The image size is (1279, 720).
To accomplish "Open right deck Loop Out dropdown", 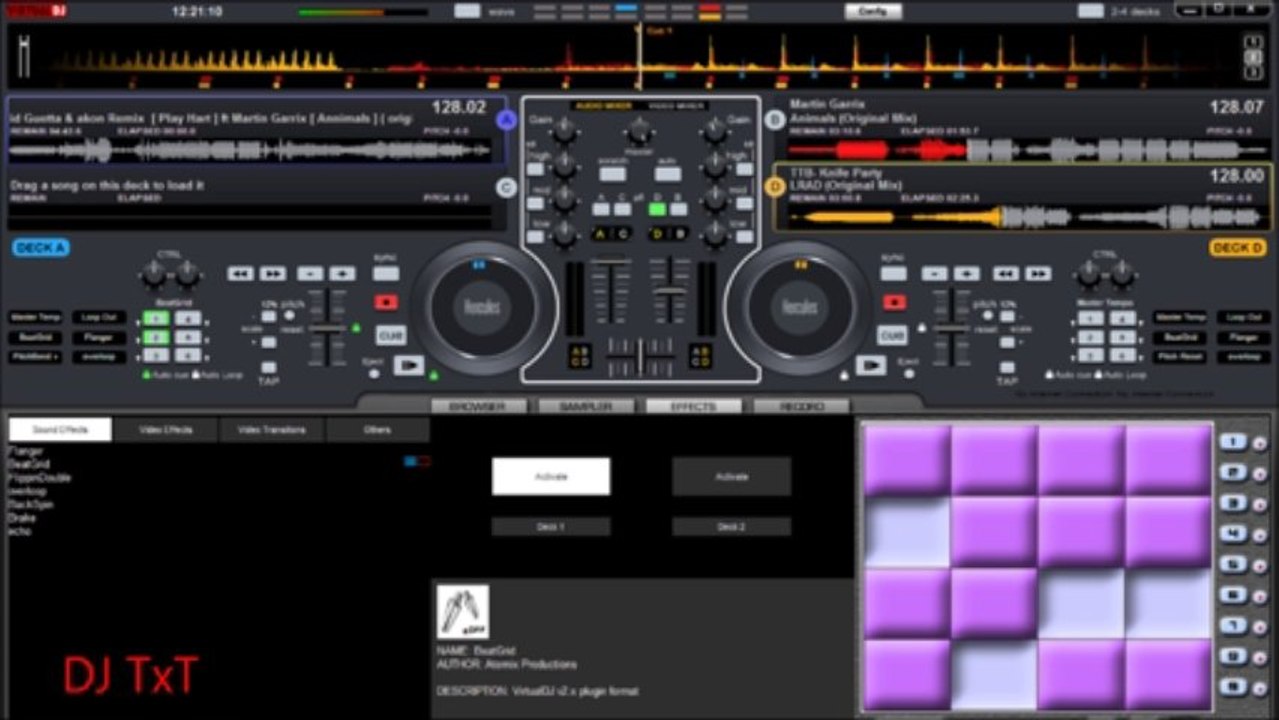I will (x=1244, y=317).
